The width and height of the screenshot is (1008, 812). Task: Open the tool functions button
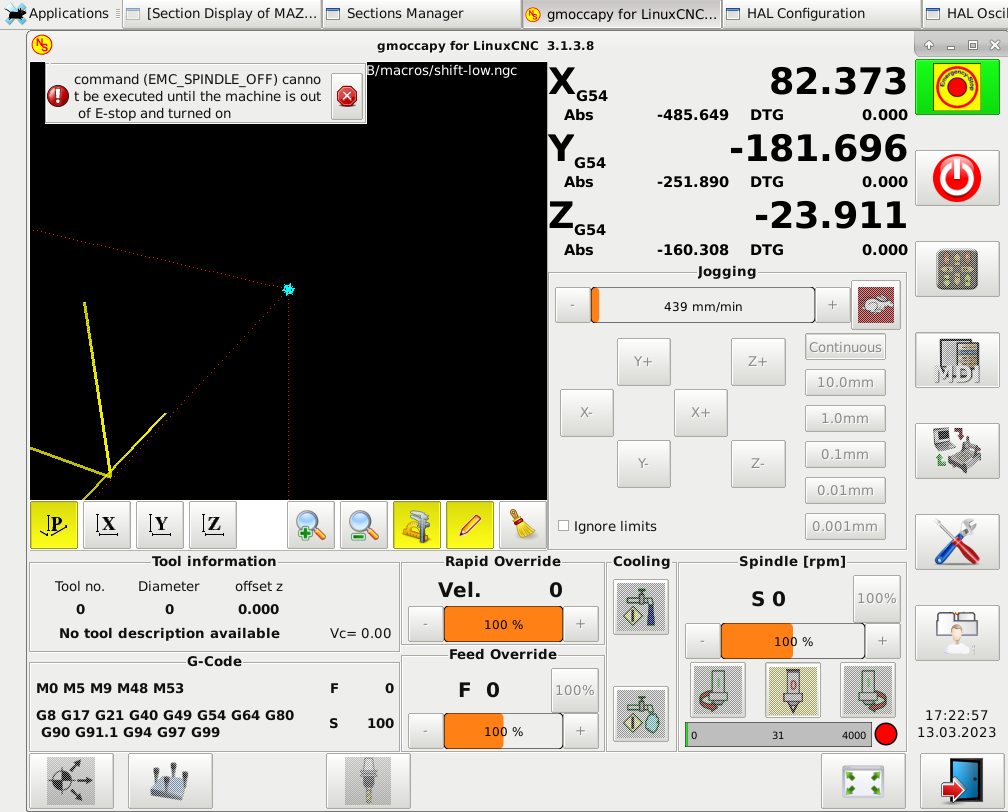[x=368, y=780]
